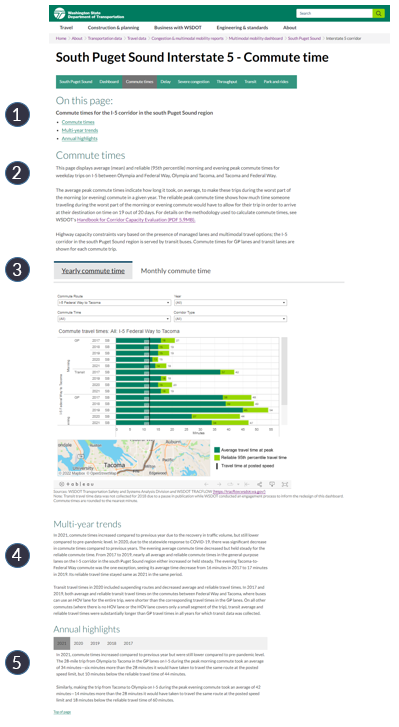Open the Severe congestion nav tab

[194, 82]
